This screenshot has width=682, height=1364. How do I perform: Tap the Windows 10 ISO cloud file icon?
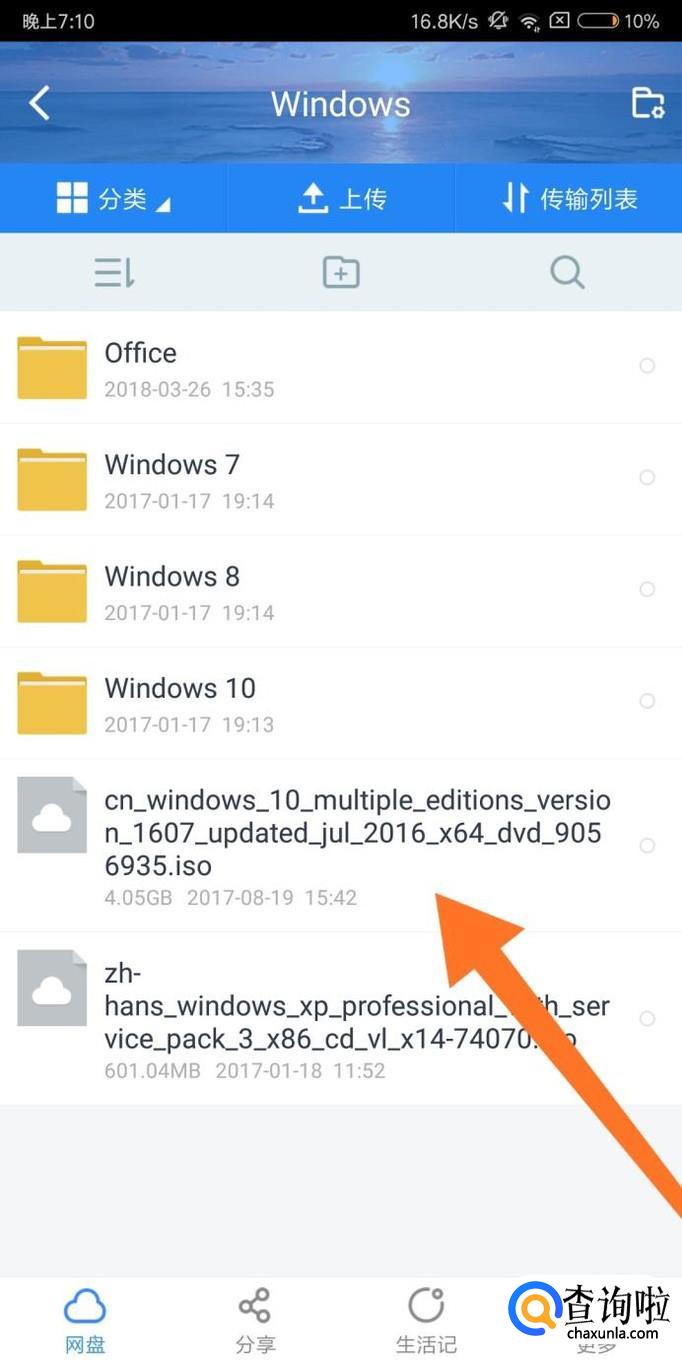pyautogui.click(x=52, y=816)
